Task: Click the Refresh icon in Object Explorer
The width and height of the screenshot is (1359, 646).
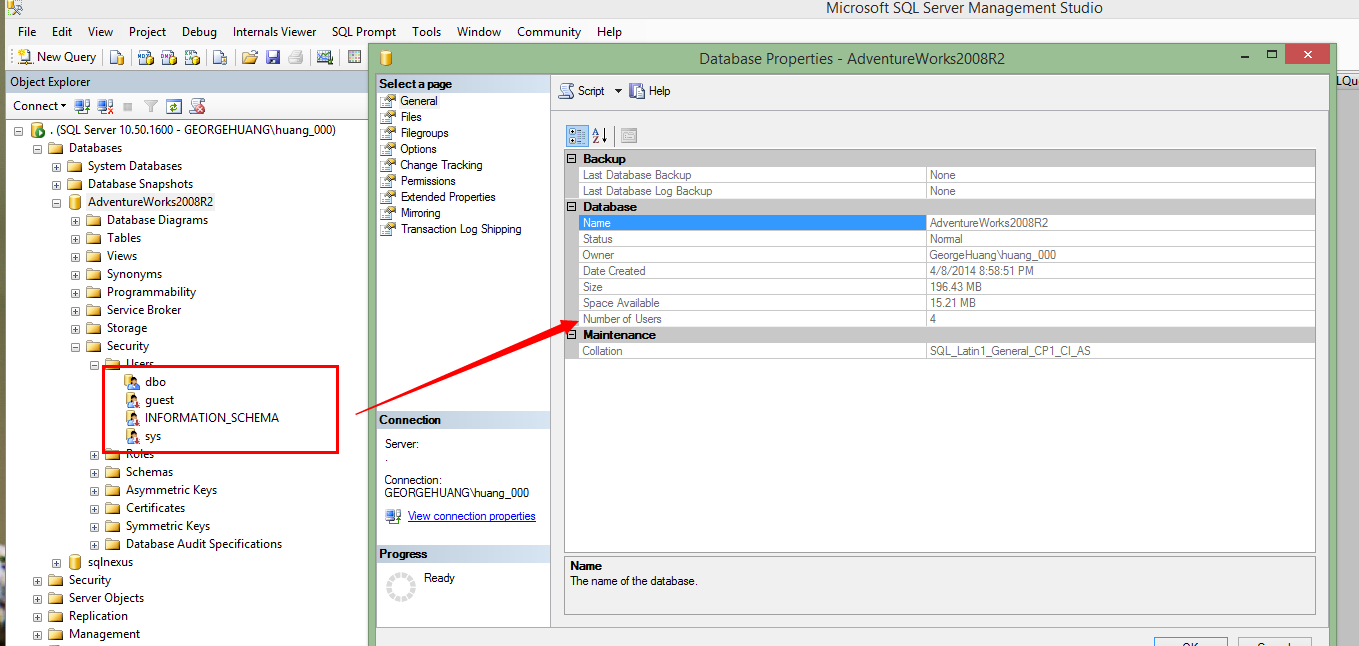Action: pos(174,106)
